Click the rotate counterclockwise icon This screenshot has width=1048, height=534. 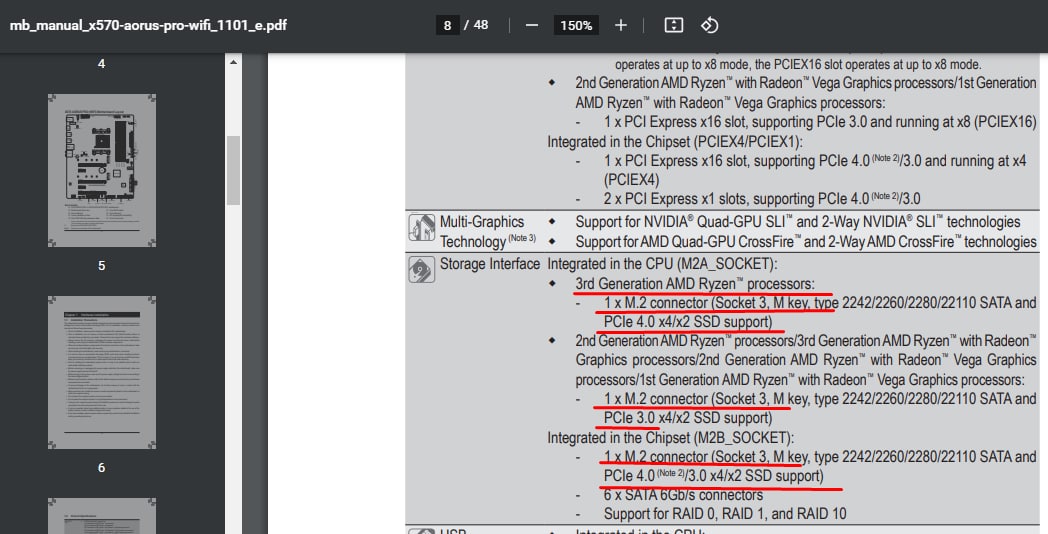point(709,25)
